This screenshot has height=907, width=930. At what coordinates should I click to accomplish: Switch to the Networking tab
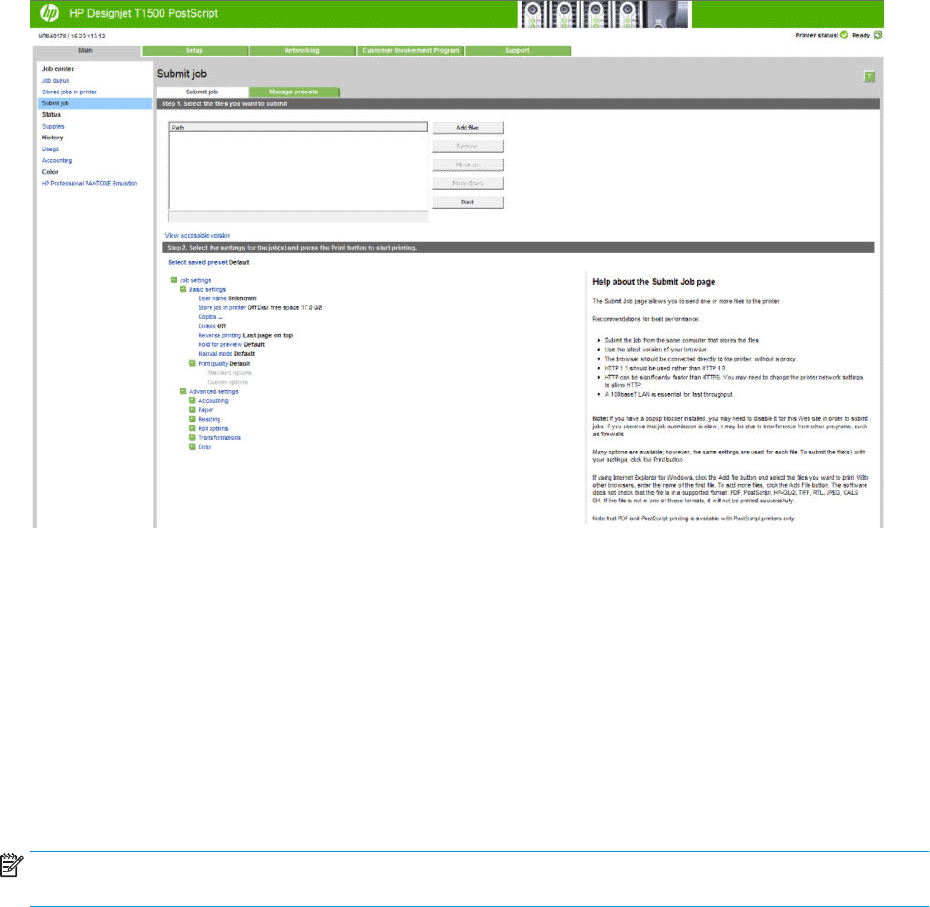point(302,50)
